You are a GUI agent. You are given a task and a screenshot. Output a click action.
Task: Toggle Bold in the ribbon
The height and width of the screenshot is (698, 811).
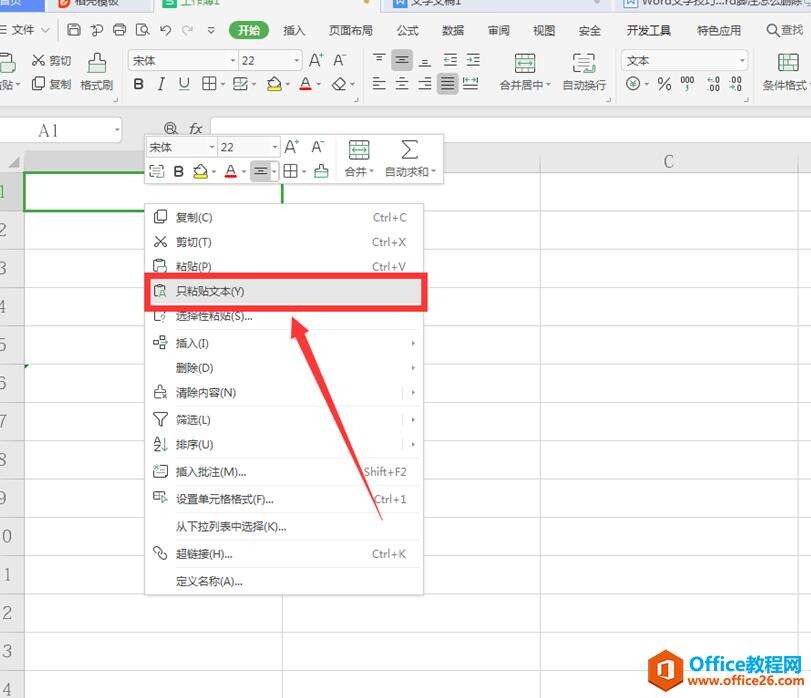click(138, 84)
